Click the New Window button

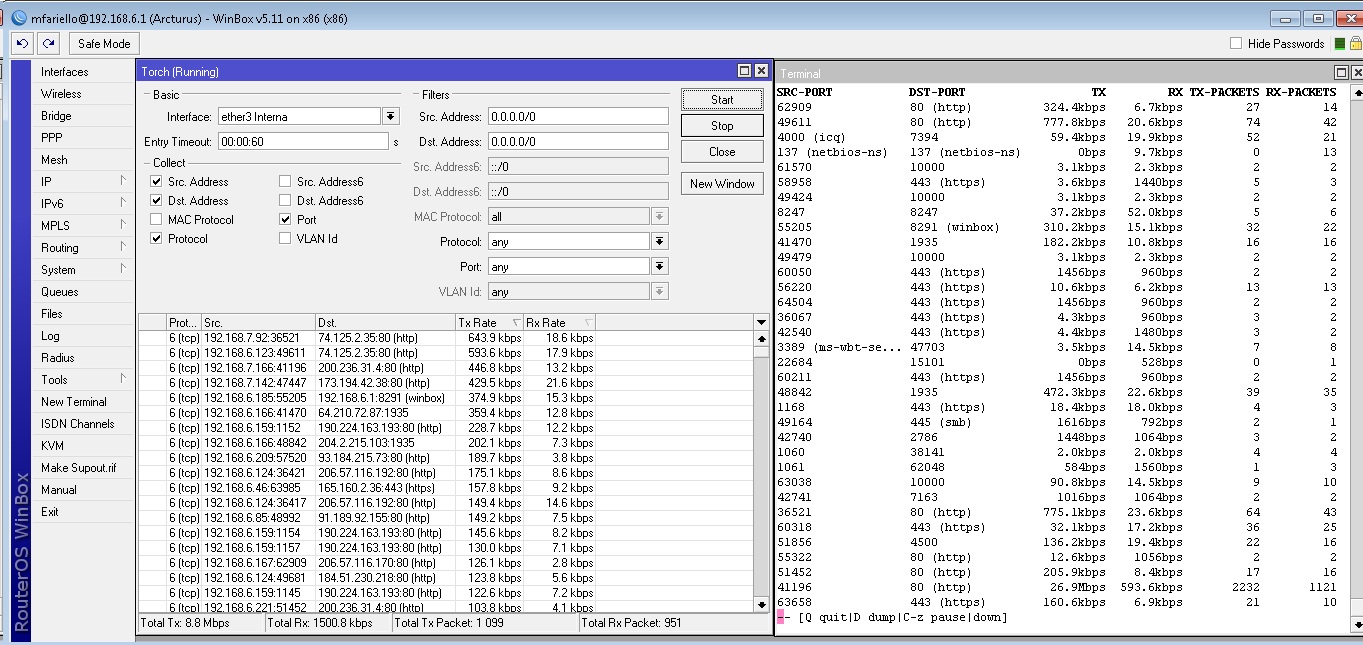click(x=722, y=184)
